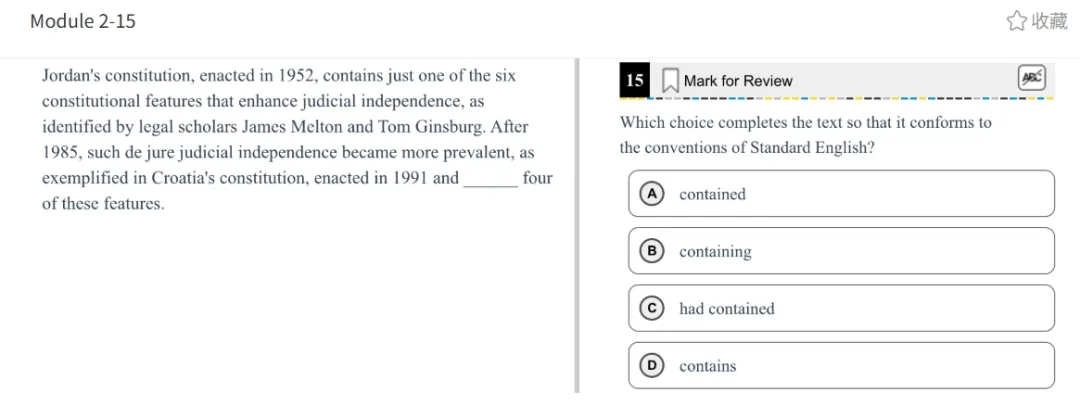The height and width of the screenshot is (417, 1080).
Task: Select the circled A letter icon
Action: (x=651, y=194)
